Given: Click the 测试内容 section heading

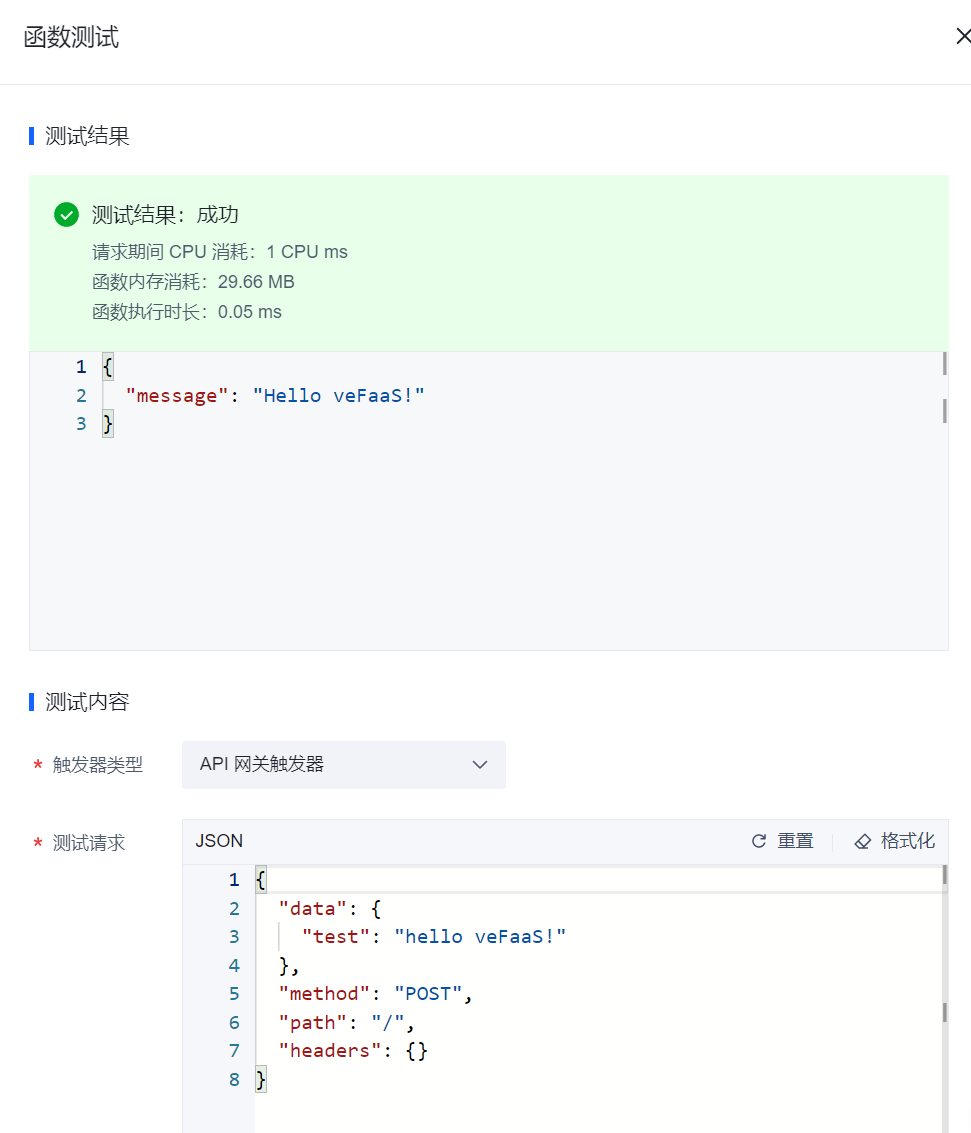Looking at the screenshot, I should point(87,702).
